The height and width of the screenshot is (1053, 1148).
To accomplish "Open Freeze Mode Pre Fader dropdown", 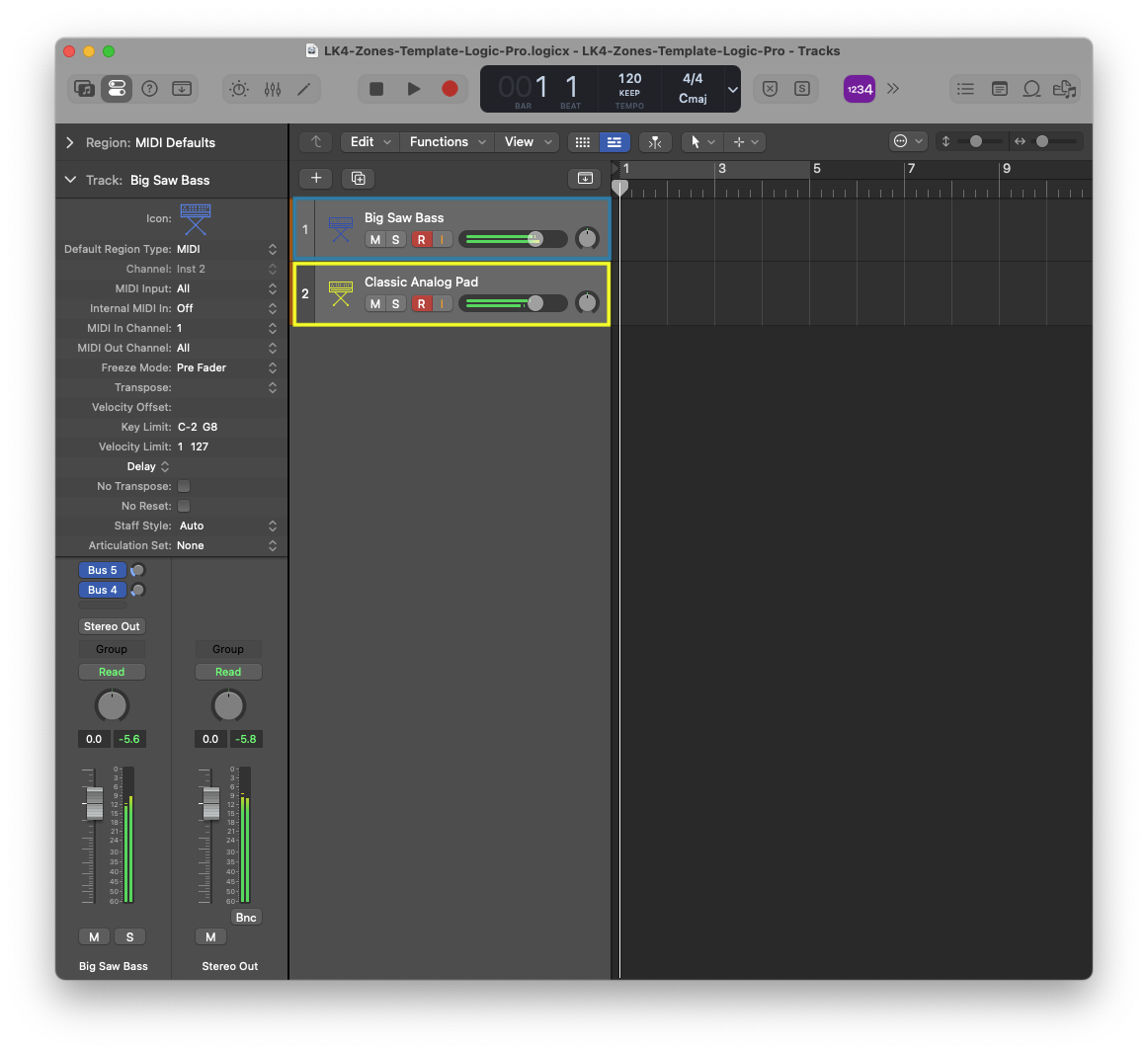I will (x=226, y=367).
